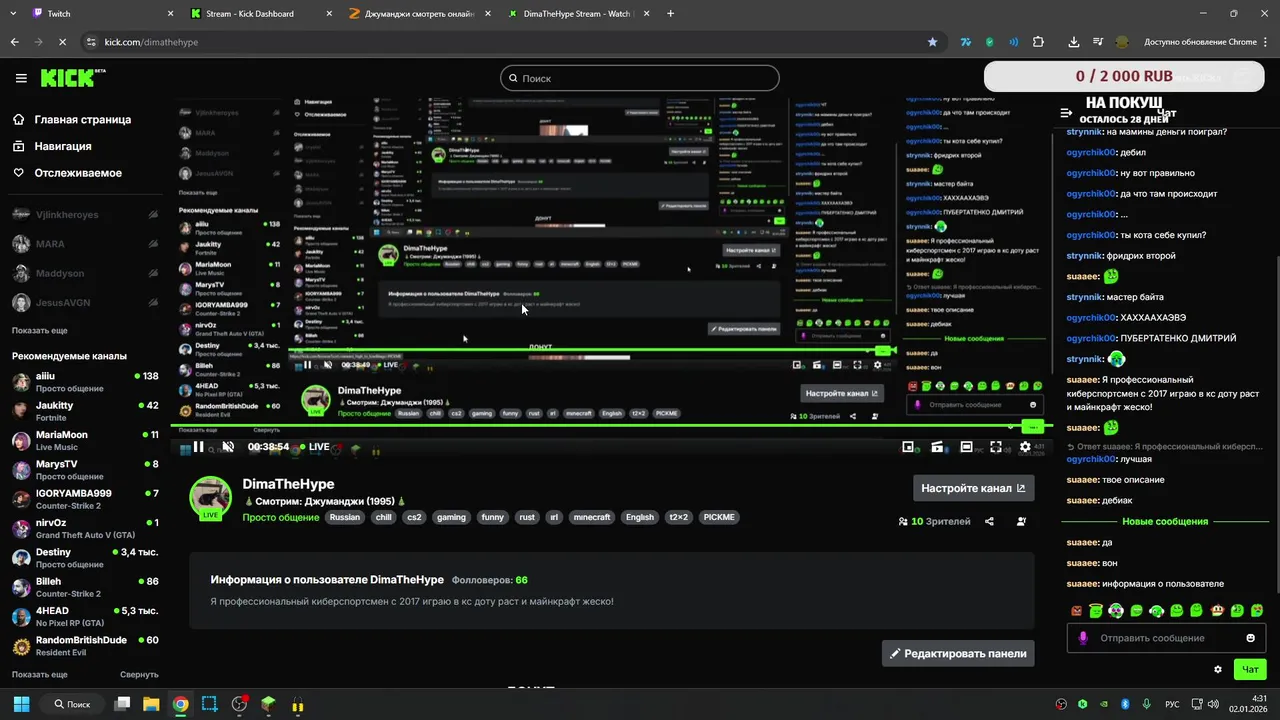The image size is (1280, 720).
Task: Open the chat settings gear beside Чат
Action: point(1218,669)
